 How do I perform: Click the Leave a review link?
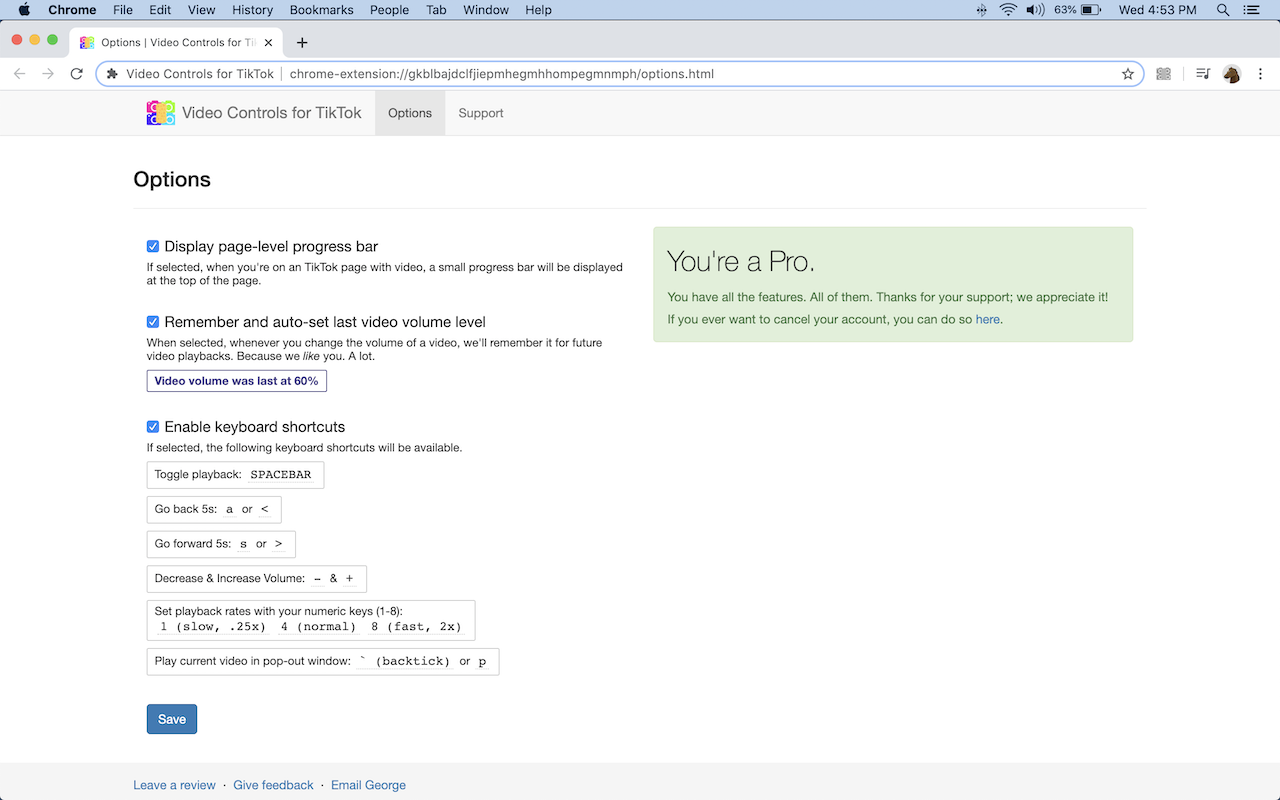[x=174, y=785]
